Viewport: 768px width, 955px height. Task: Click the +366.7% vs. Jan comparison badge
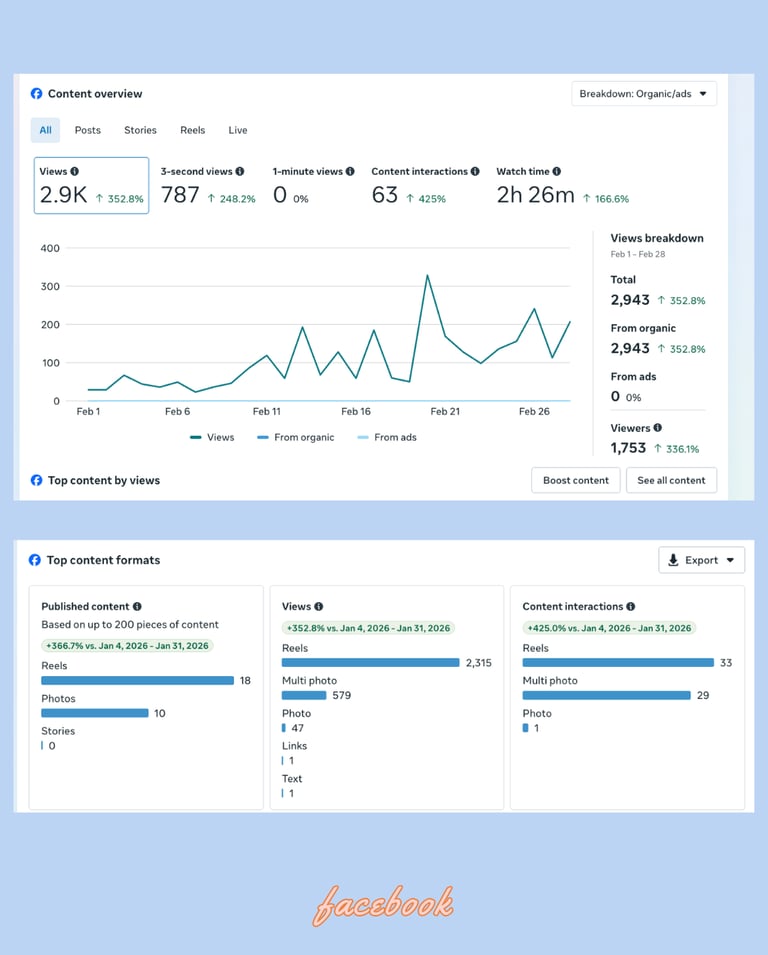click(127, 646)
